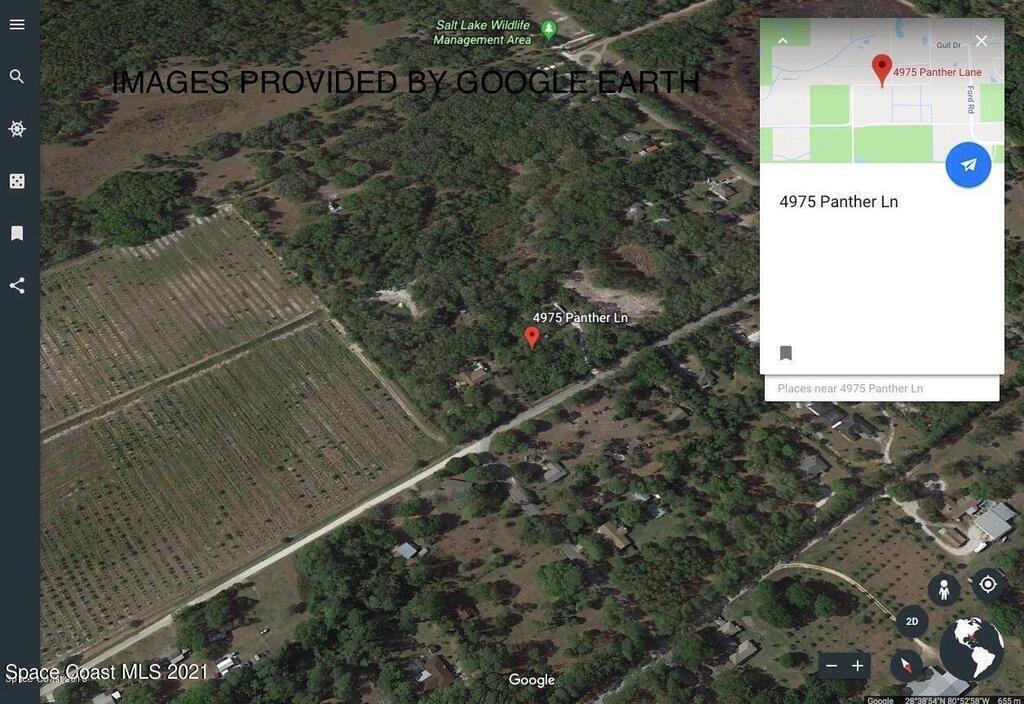Click the globe navigation thumbnail

coord(971,648)
